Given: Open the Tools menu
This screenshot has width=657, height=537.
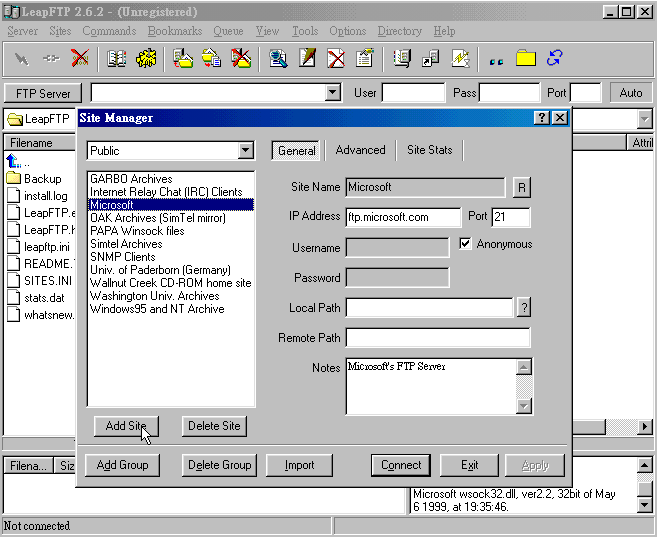Looking at the screenshot, I should click(305, 31).
